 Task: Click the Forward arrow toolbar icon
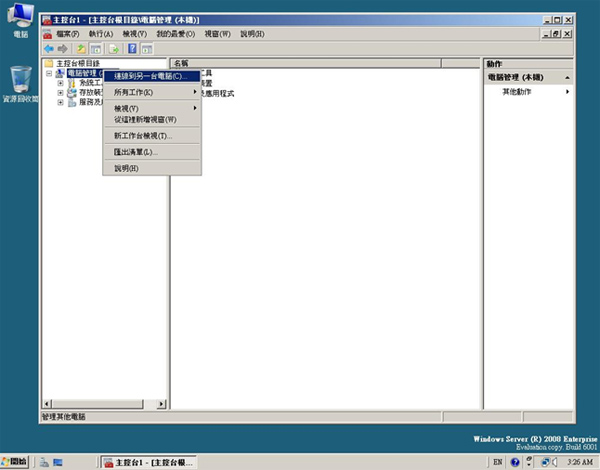63,48
